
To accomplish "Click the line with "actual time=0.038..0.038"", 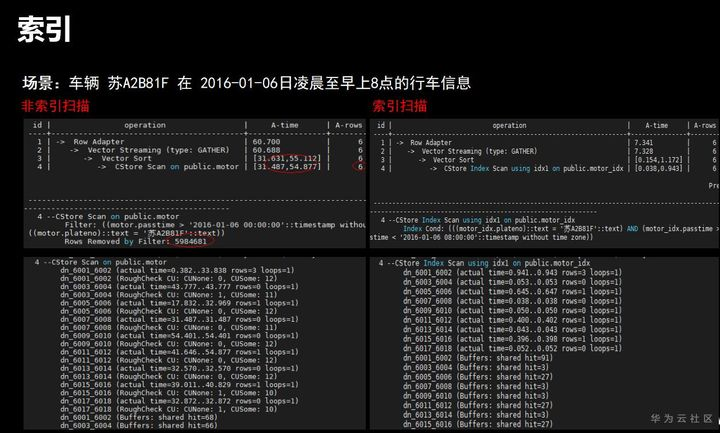I will [x=512, y=301].
